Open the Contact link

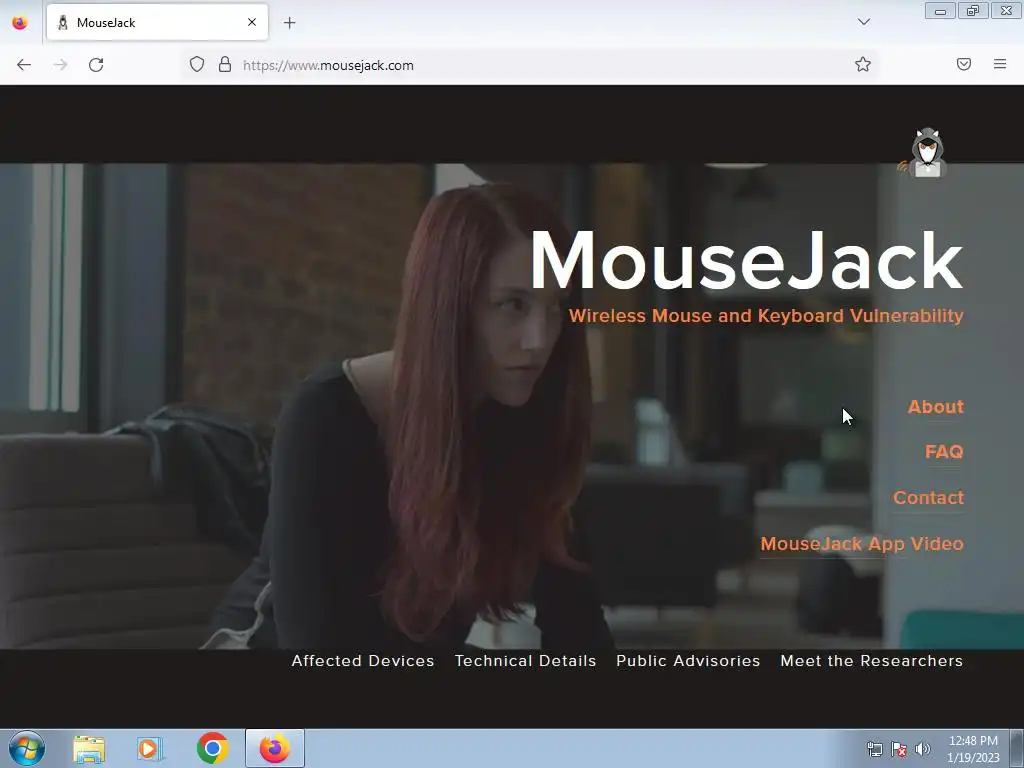coord(928,498)
